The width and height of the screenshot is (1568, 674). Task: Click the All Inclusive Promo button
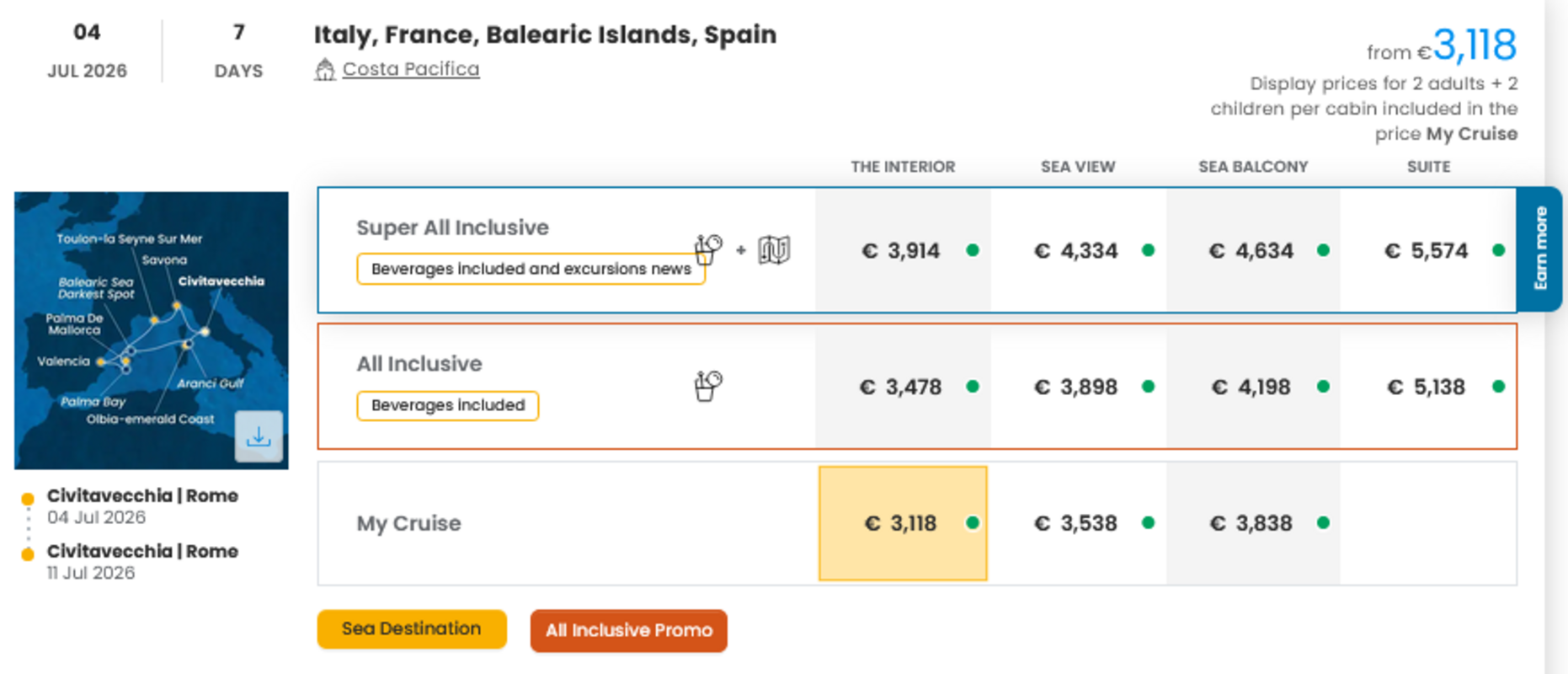[628, 631]
